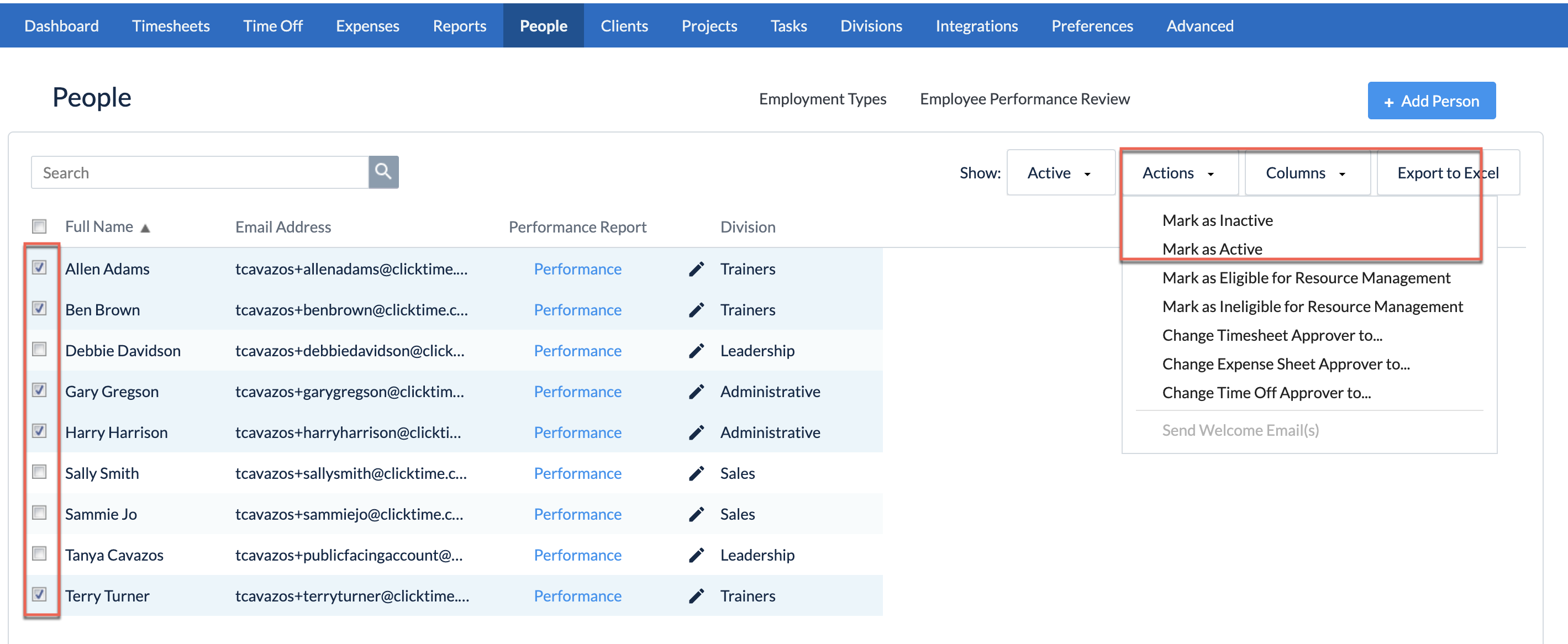Collapse the Actions dropdown
1568x644 pixels.
coord(1180,173)
